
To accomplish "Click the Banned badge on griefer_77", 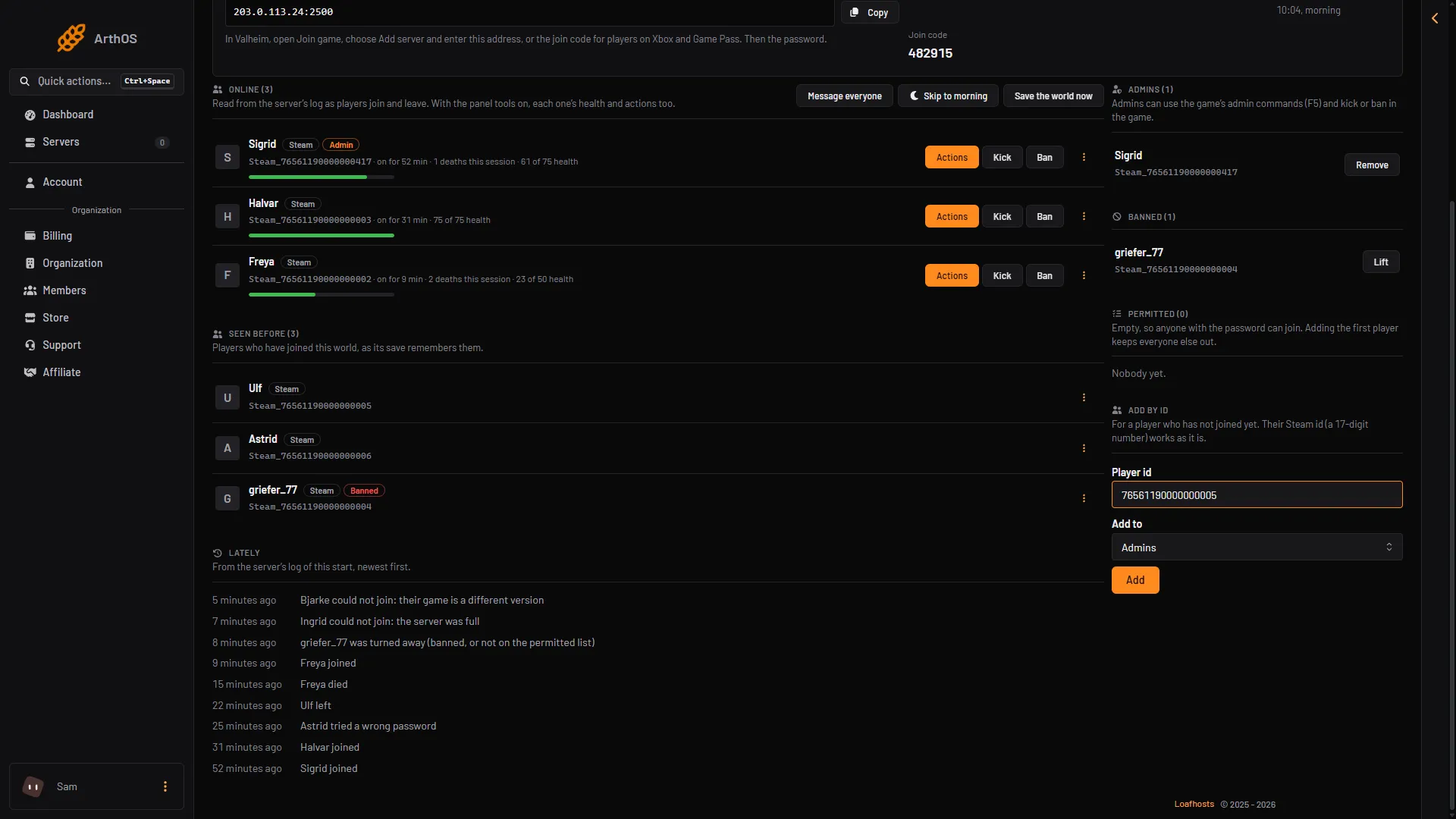I will (364, 491).
